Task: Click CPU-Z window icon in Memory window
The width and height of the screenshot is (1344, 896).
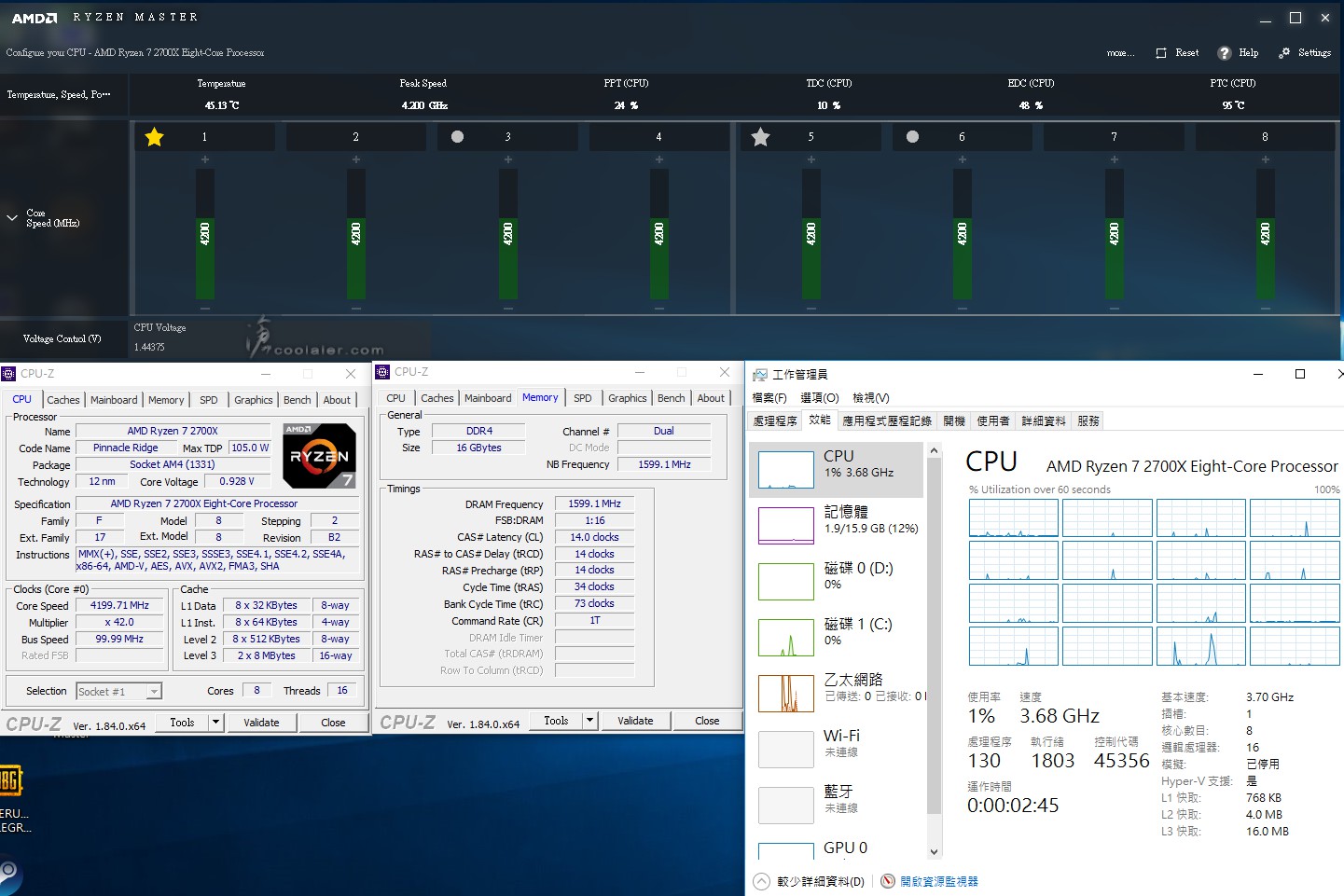Action: (x=382, y=372)
